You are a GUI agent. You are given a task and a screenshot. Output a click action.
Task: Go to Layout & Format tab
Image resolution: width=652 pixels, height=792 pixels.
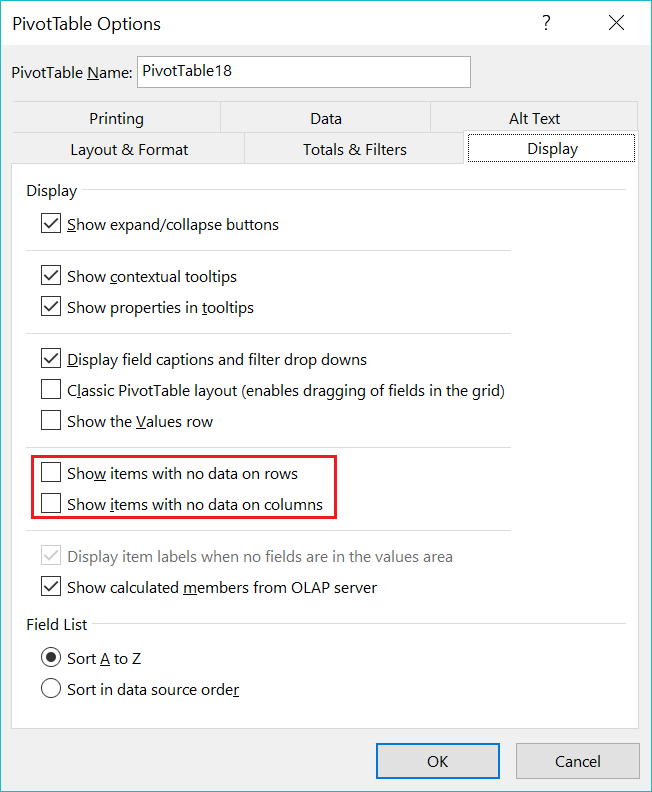tap(129, 150)
